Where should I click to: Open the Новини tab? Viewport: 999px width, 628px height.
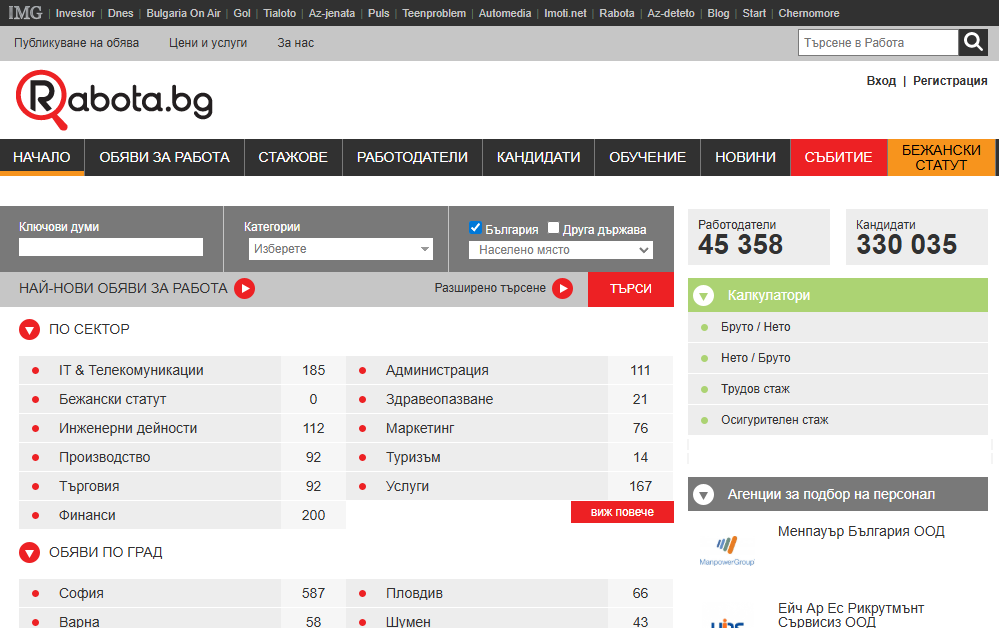pos(745,157)
